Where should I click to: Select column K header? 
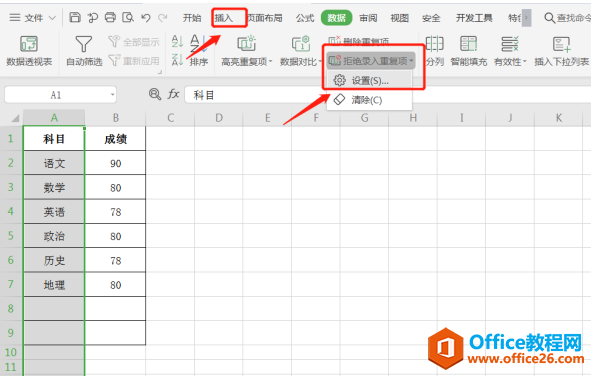pyautogui.click(x=559, y=118)
